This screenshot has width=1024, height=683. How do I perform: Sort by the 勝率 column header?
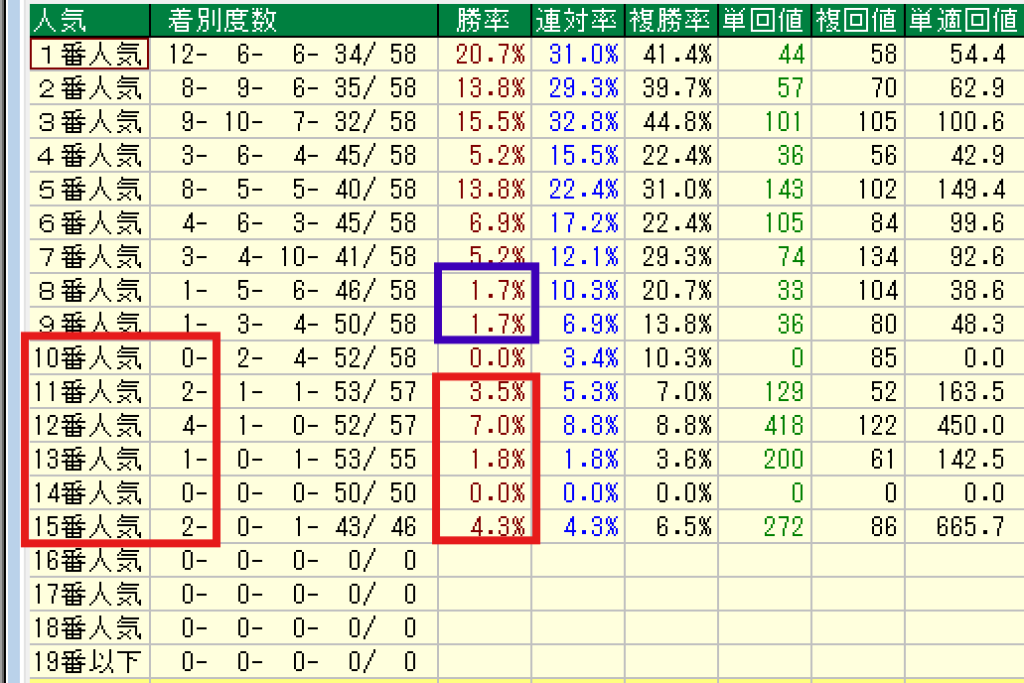484,19
